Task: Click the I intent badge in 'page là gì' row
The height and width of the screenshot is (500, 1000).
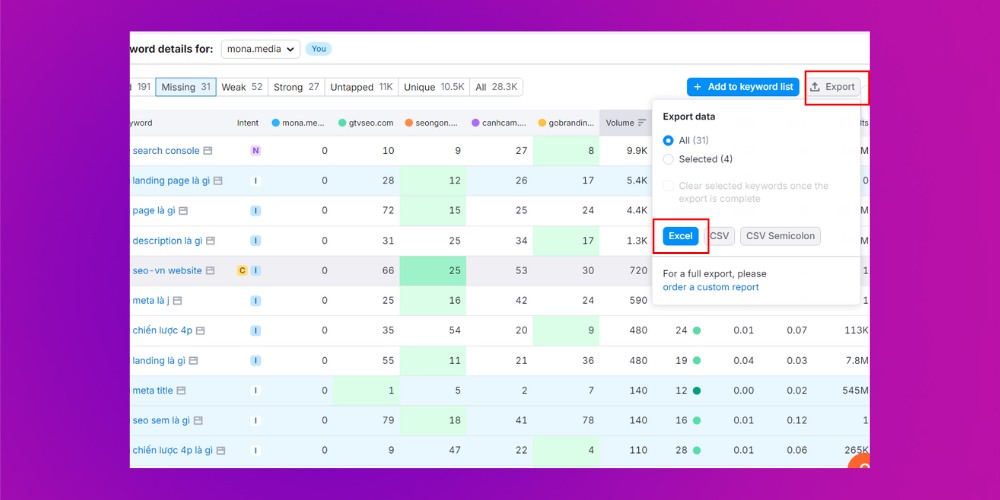Action: tap(256, 210)
